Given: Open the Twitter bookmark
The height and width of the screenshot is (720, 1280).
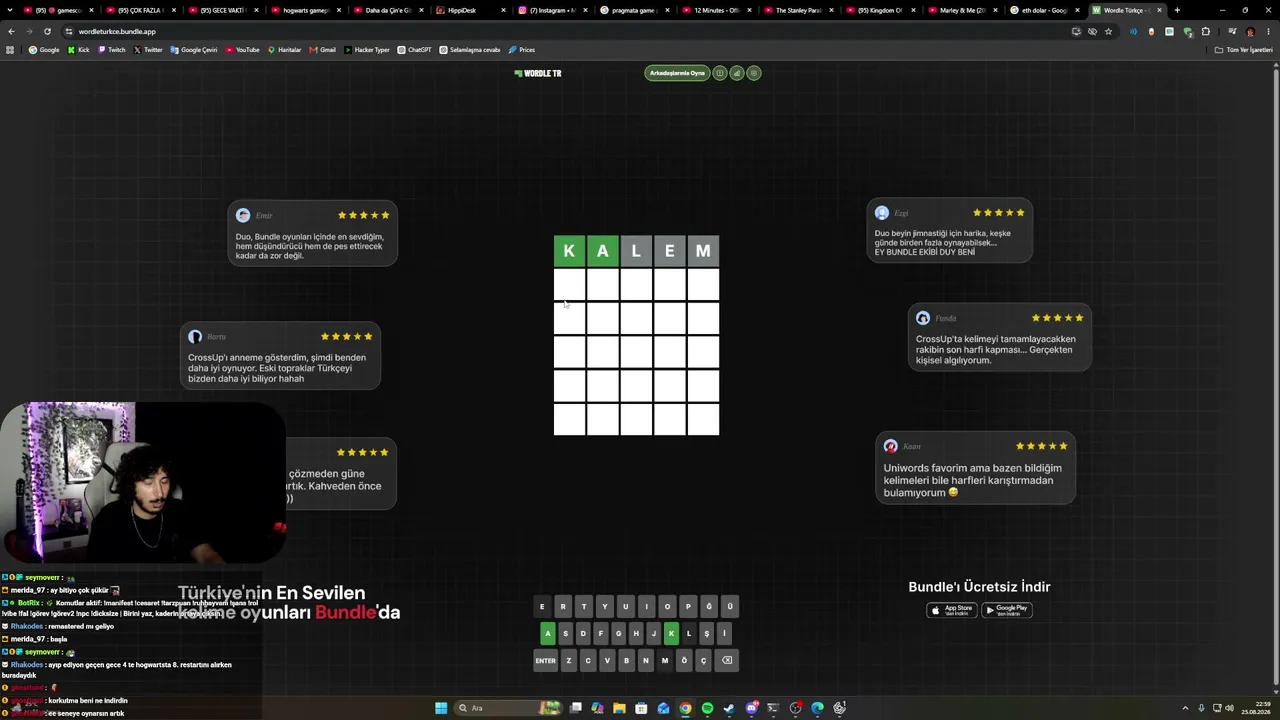Looking at the screenshot, I should 148,50.
